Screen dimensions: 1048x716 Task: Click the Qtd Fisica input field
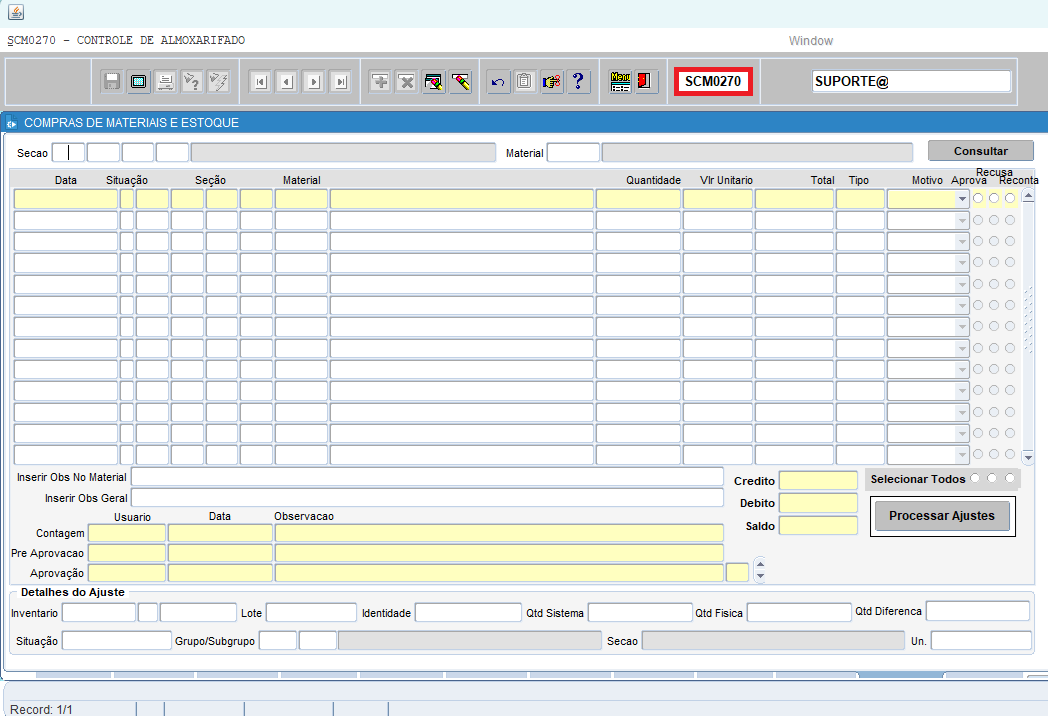pyautogui.click(x=799, y=612)
